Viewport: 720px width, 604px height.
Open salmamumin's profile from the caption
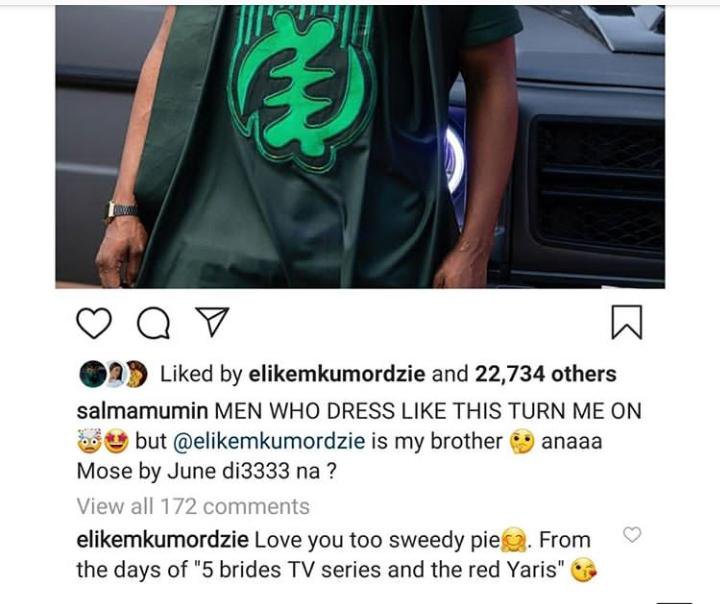point(142,411)
